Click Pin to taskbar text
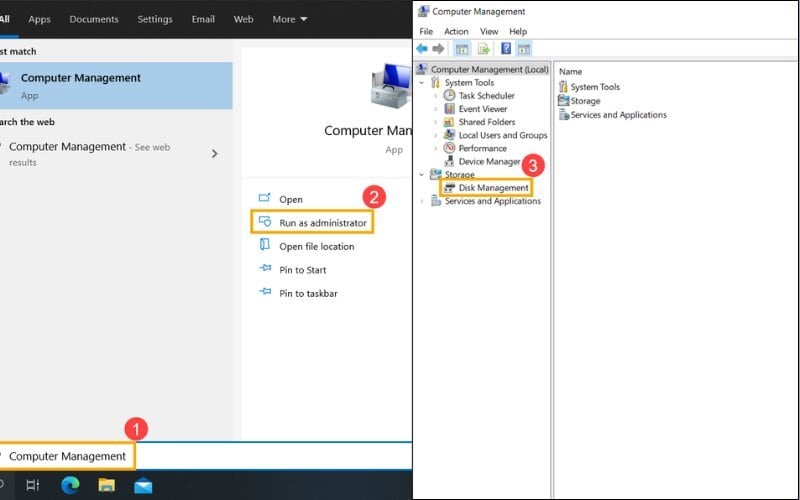This screenshot has height=500, width=800. tap(308, 293)
